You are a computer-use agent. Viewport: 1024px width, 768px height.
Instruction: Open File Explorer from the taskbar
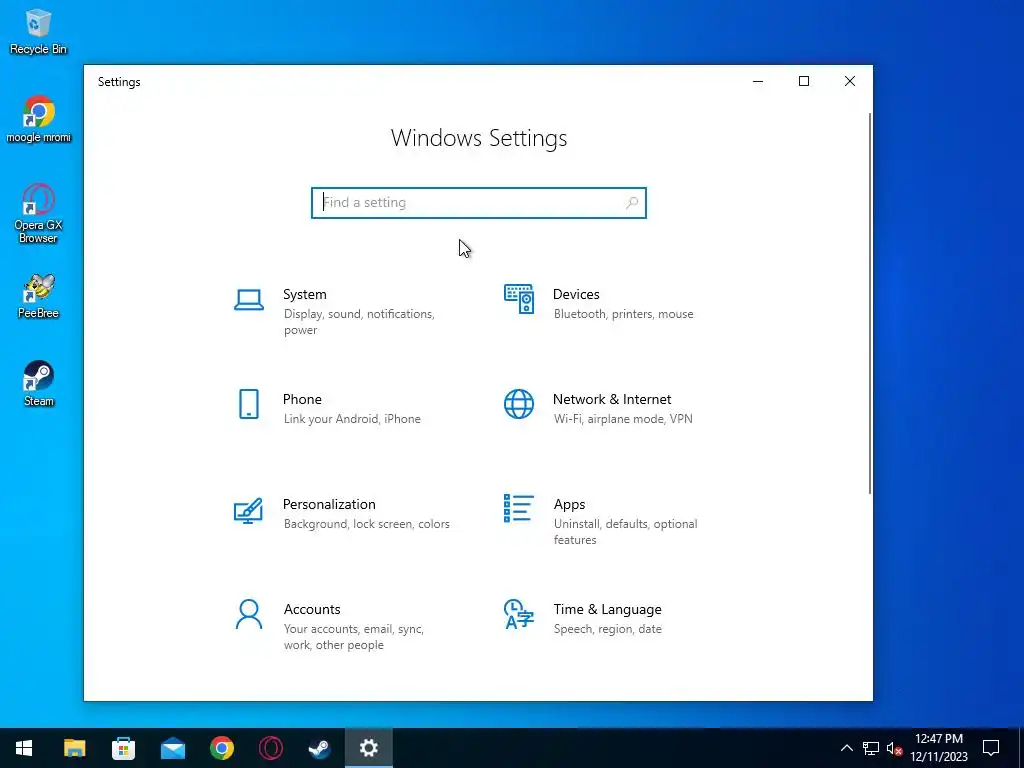click(x=74, y=748)
